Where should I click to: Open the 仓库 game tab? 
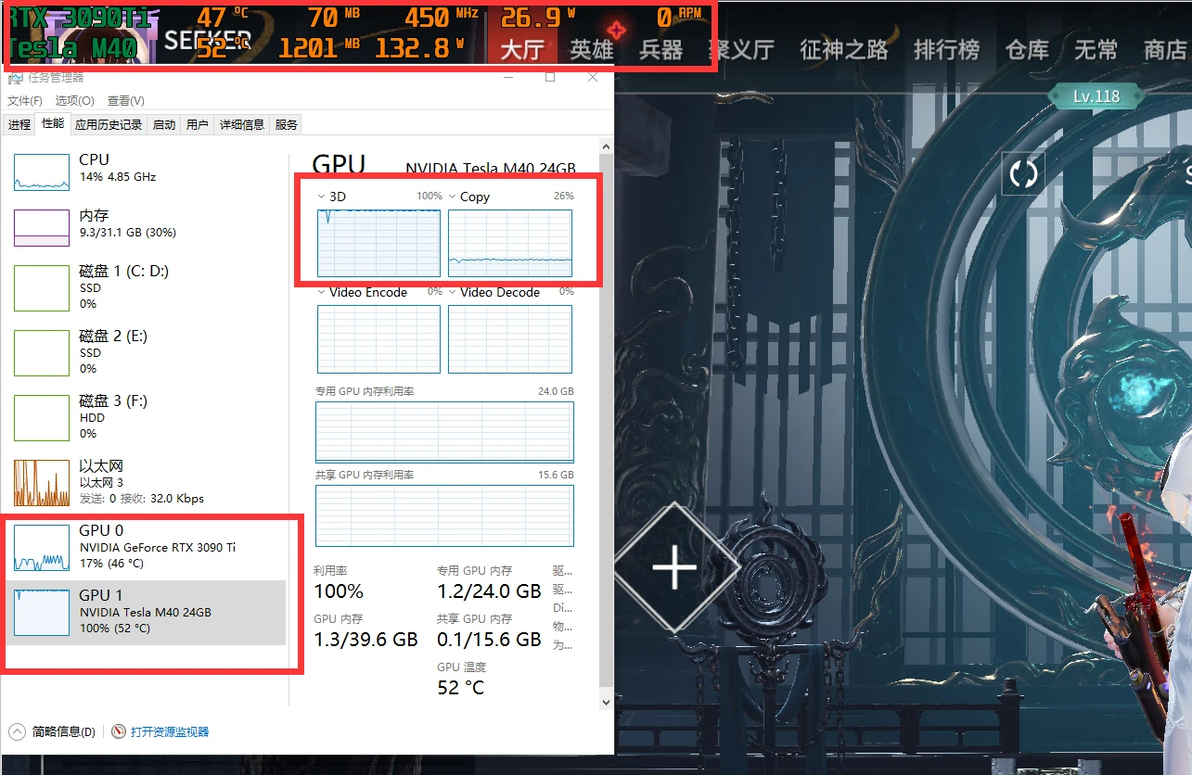click(x=1027, y=50)
